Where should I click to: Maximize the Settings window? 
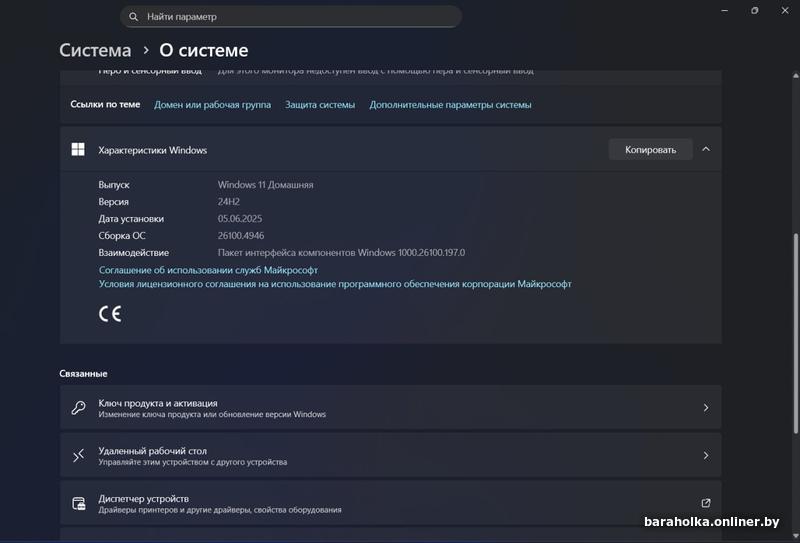pyautogui.click(x=755, y=10)
